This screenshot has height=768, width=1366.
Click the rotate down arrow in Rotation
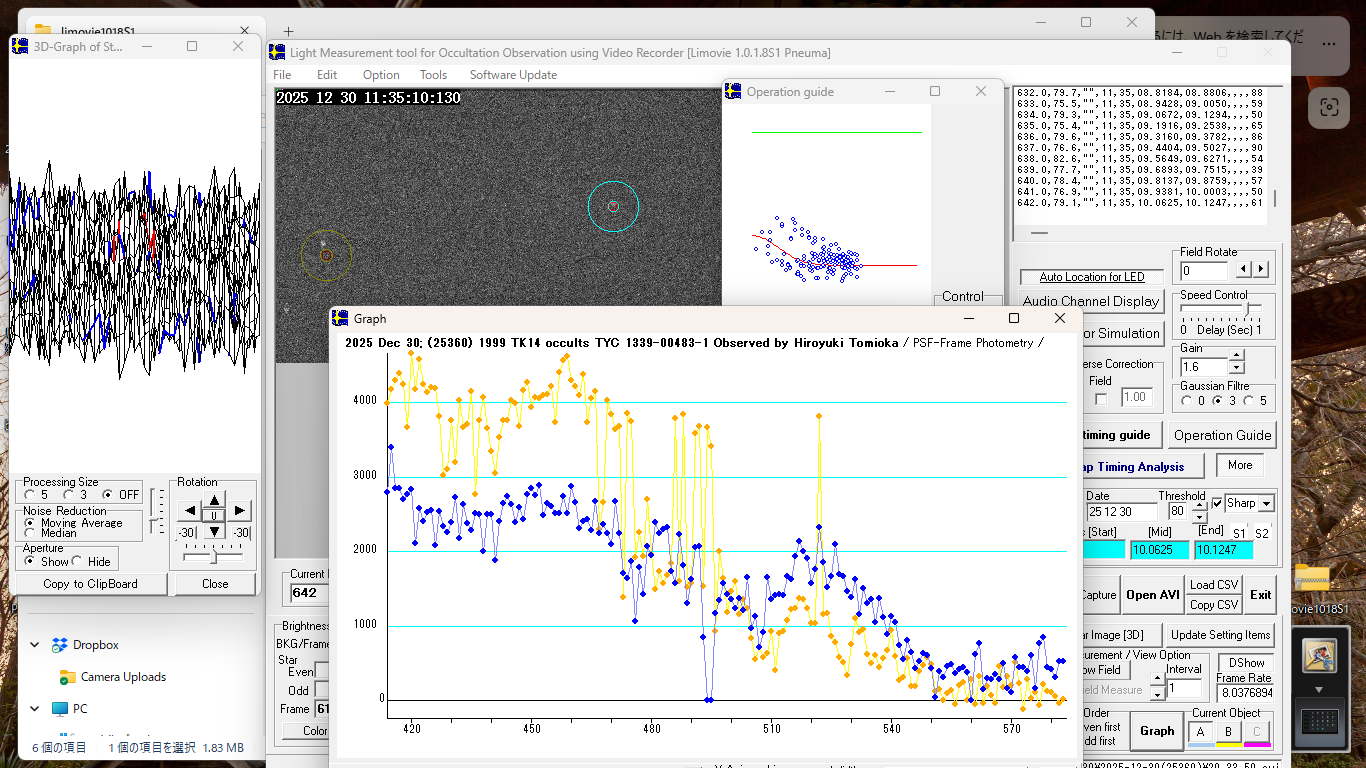point(215,531)
